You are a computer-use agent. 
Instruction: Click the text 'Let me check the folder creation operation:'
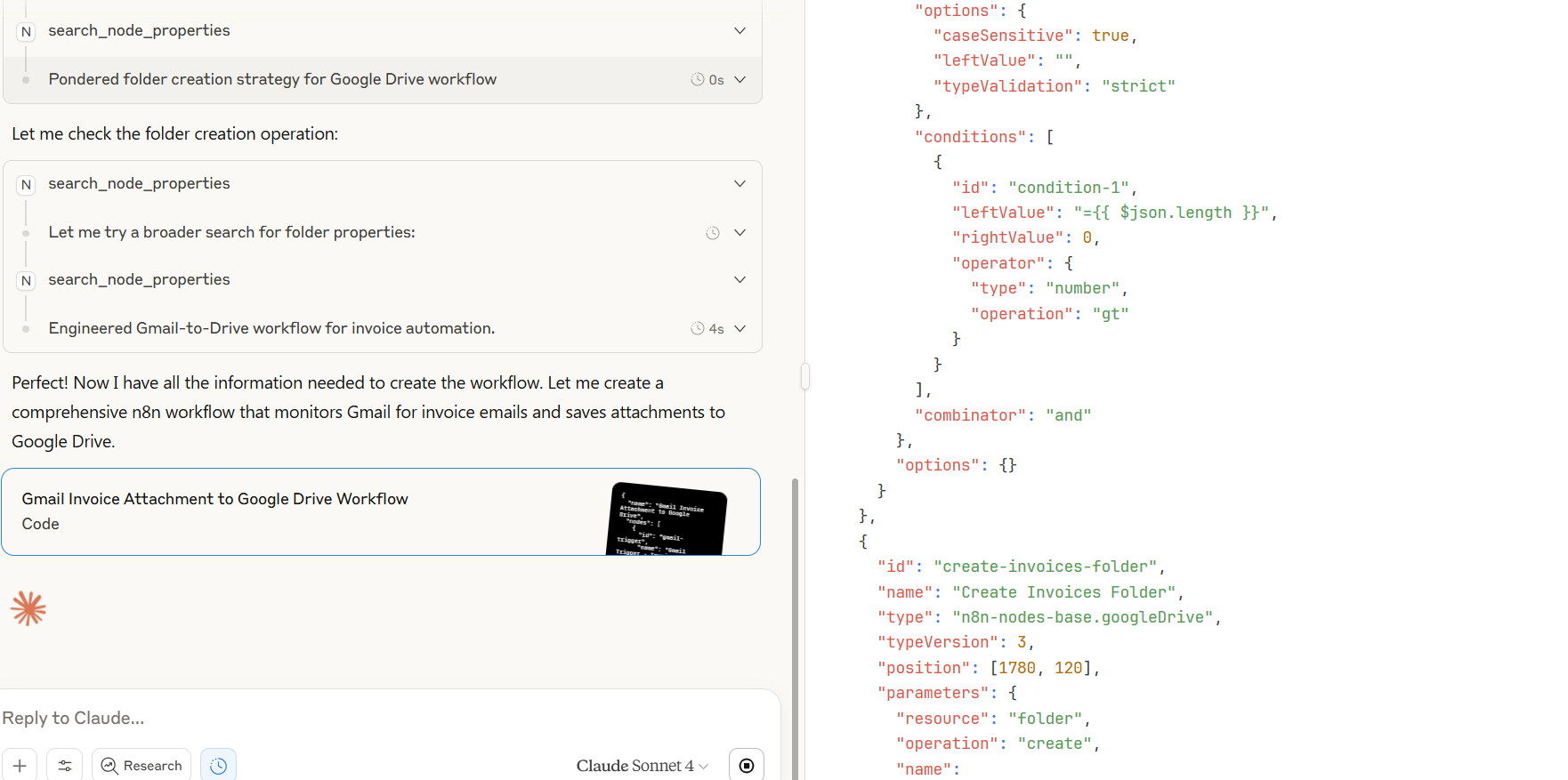coord(174,133)
